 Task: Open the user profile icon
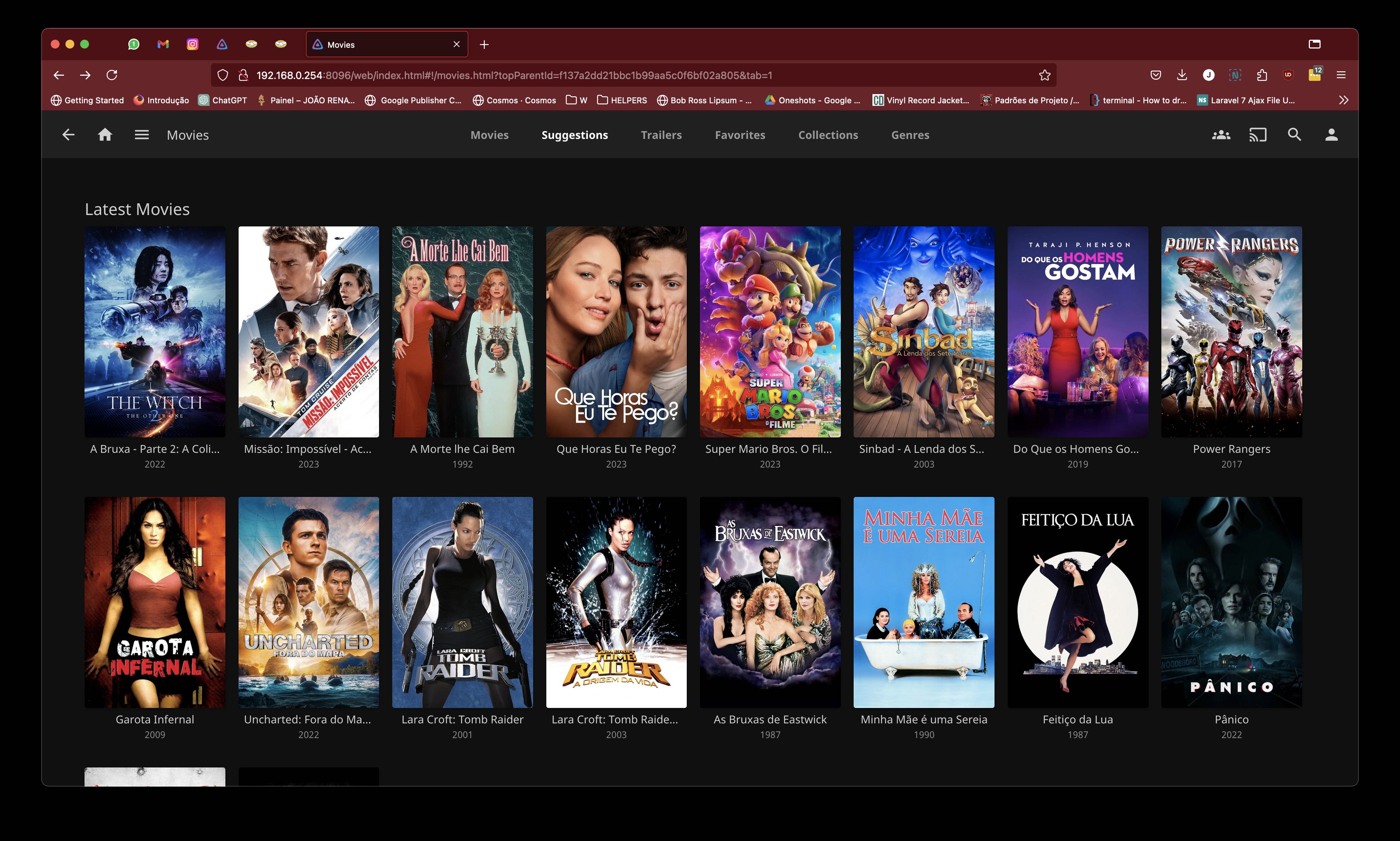[x=1331, y=135]
